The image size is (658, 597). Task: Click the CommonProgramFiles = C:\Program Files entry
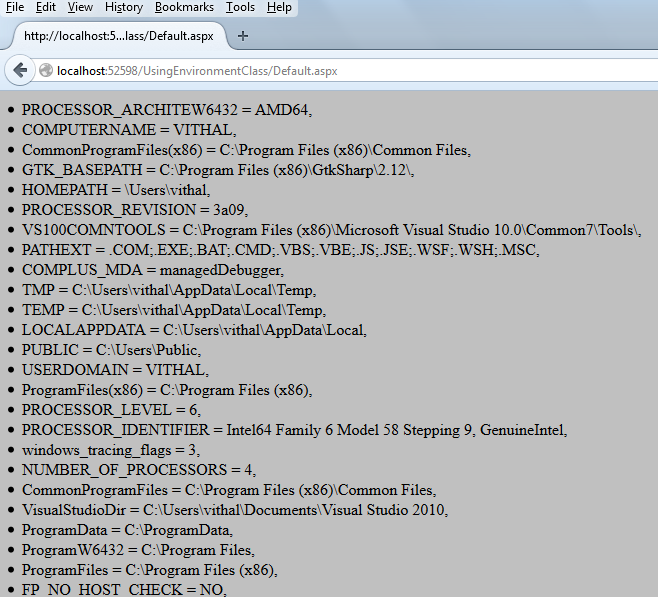pyautogui.click(x=229, y=490)
